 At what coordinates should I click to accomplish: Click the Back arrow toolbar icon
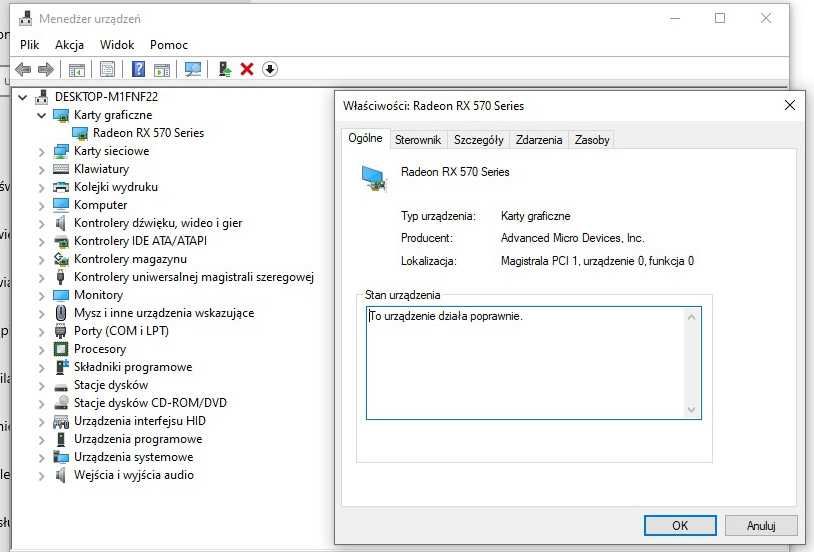tap(23, 69)
